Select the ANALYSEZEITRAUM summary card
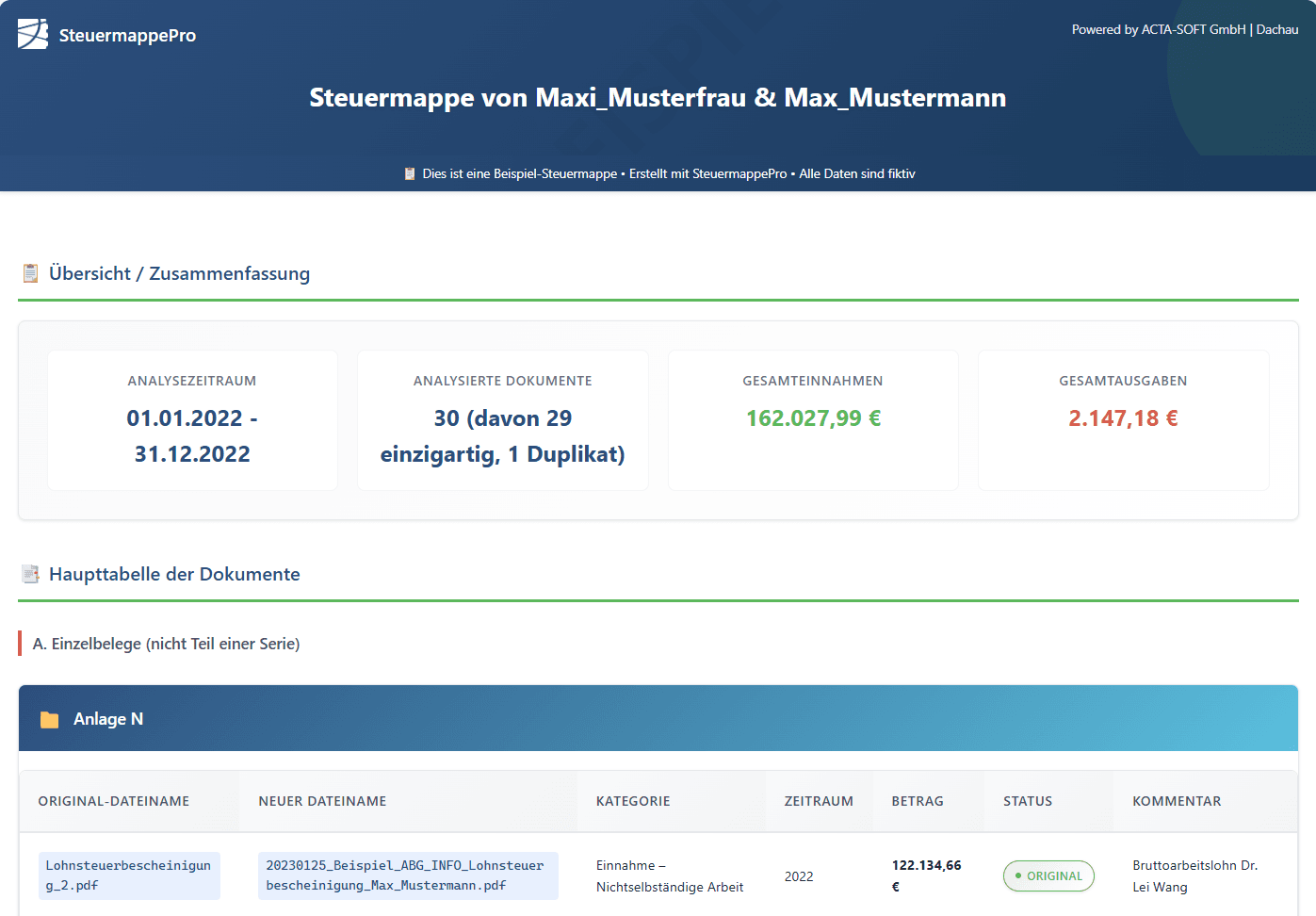The image size is (1316, 916). 192,419
